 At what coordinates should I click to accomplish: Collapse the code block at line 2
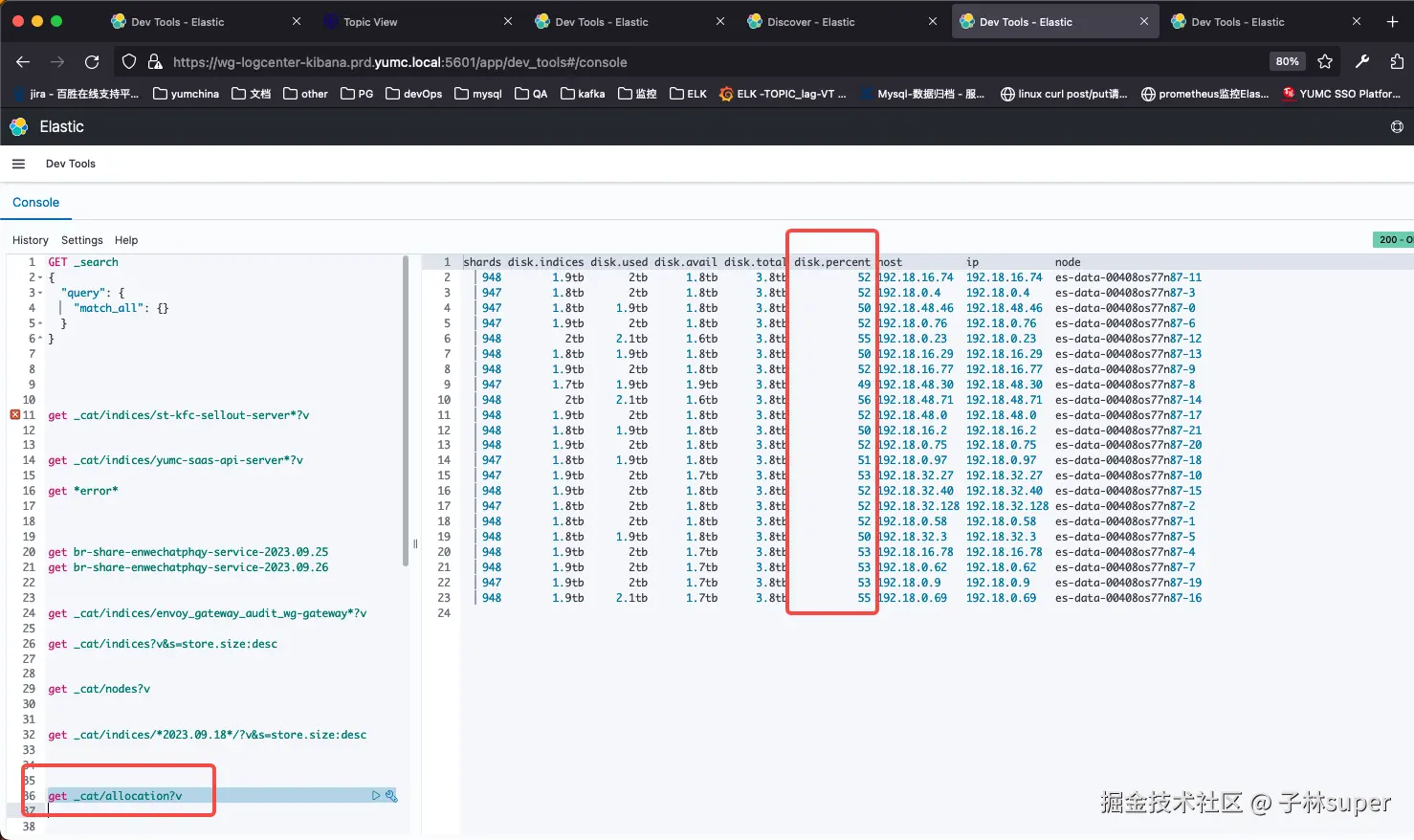(38, 277)
